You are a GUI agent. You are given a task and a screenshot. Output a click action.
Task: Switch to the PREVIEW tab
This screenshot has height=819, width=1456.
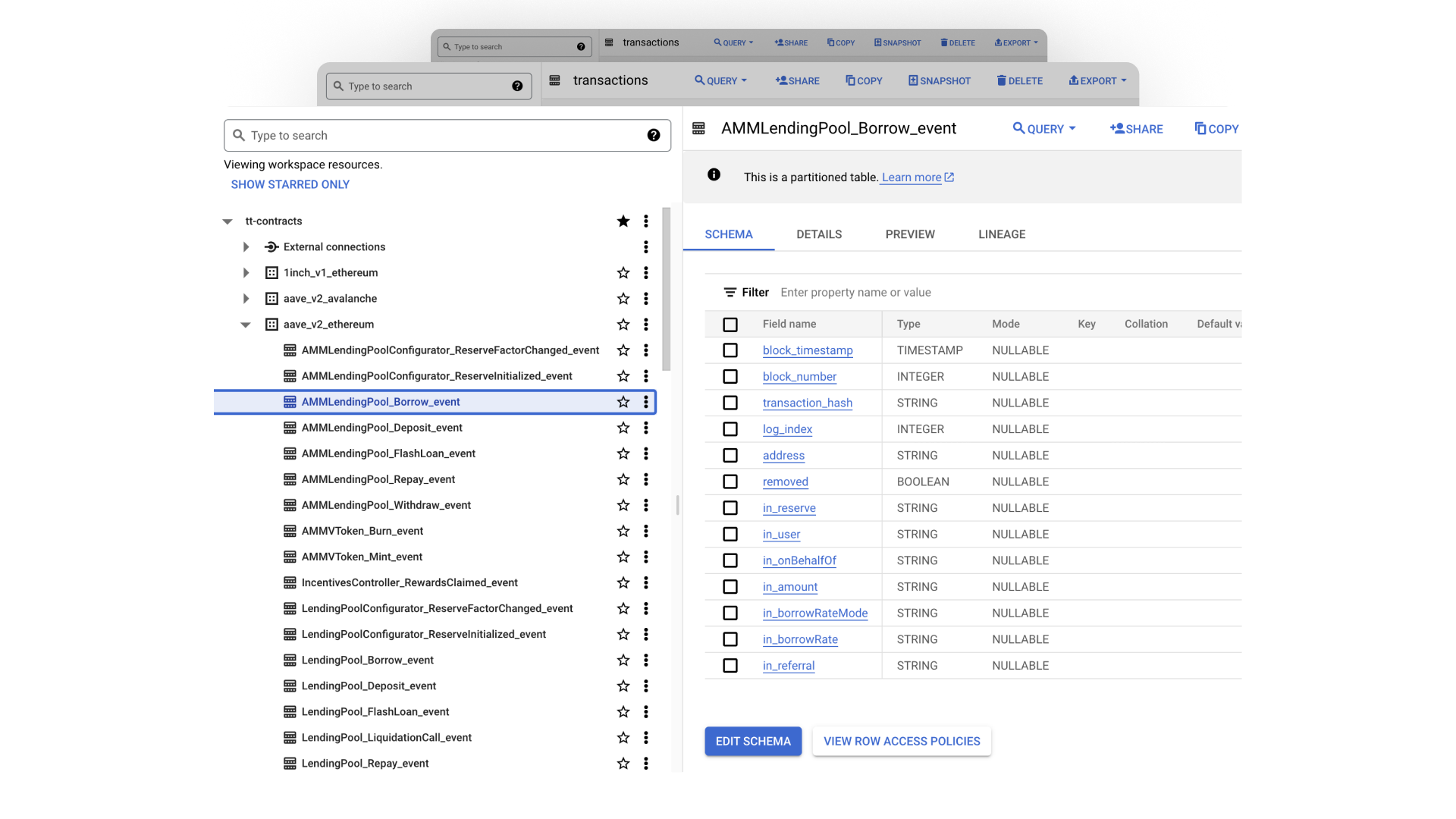(910, 235)
